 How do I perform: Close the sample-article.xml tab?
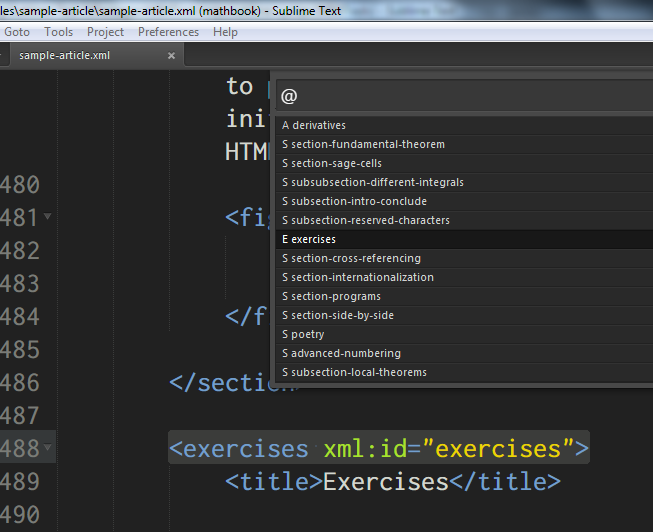[171, 55]
